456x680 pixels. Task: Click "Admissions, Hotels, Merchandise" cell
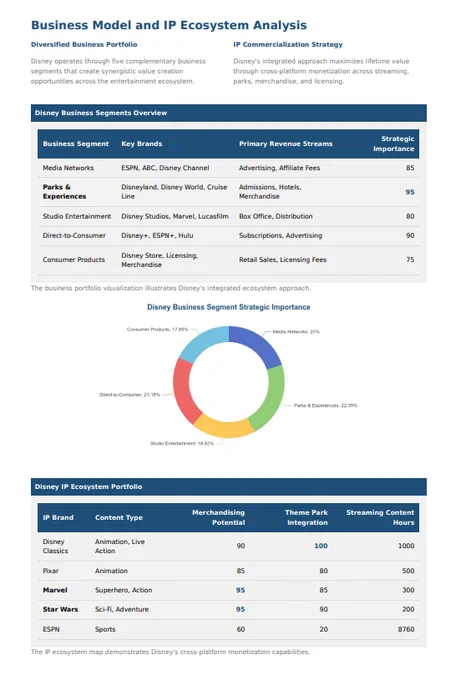click(270, 192)
